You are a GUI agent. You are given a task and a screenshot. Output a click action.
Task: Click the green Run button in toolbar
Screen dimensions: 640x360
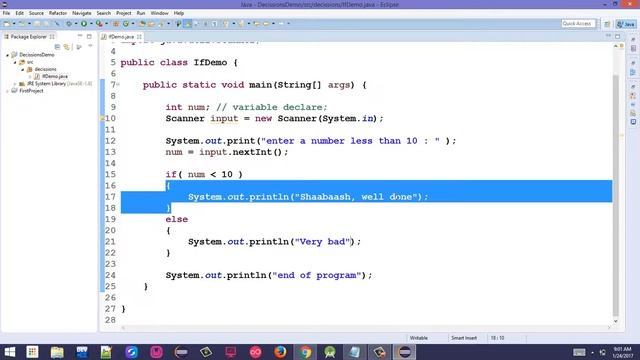(x=84, y=24)
